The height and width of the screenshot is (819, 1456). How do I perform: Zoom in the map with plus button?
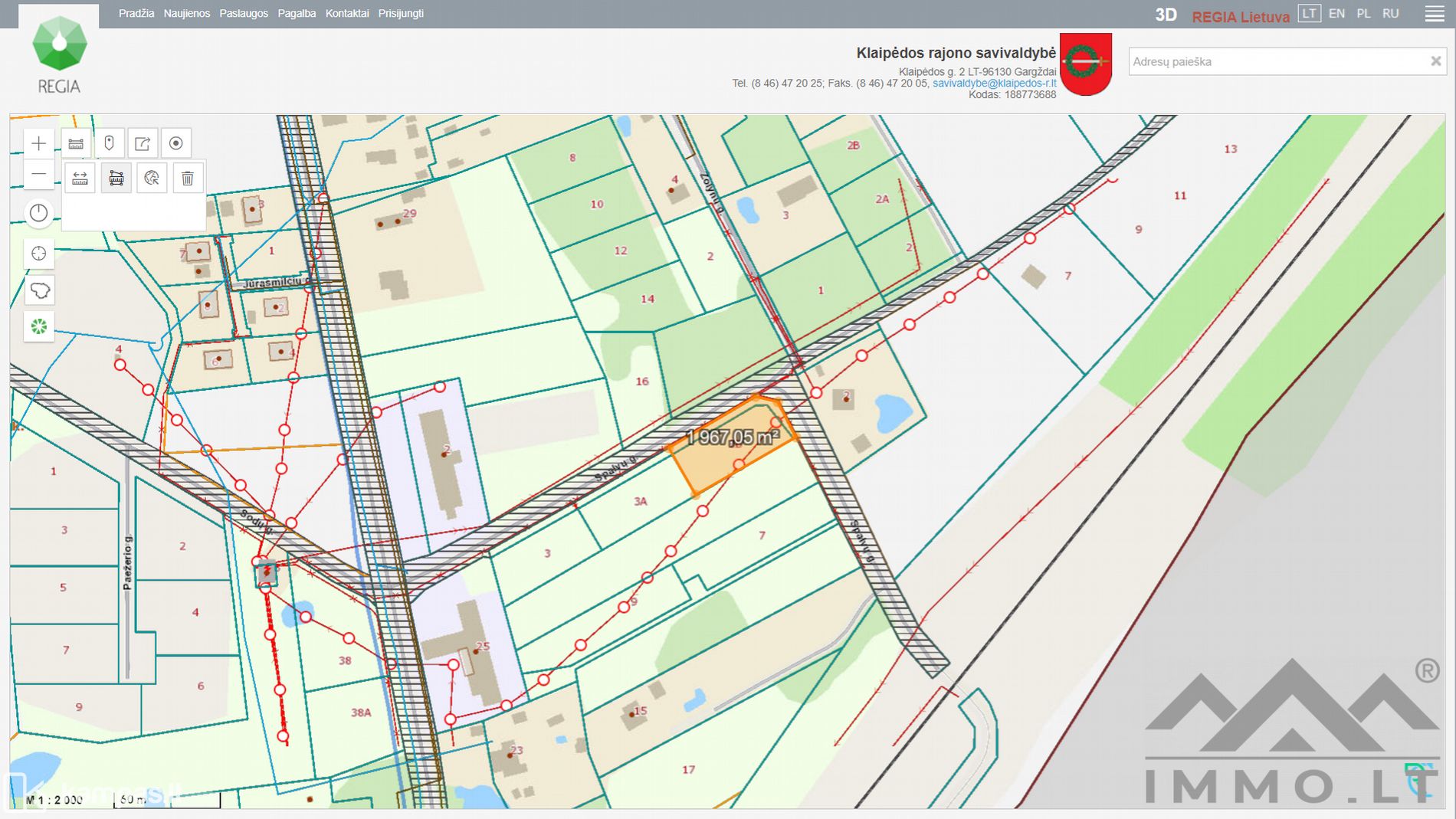point(39,143)
